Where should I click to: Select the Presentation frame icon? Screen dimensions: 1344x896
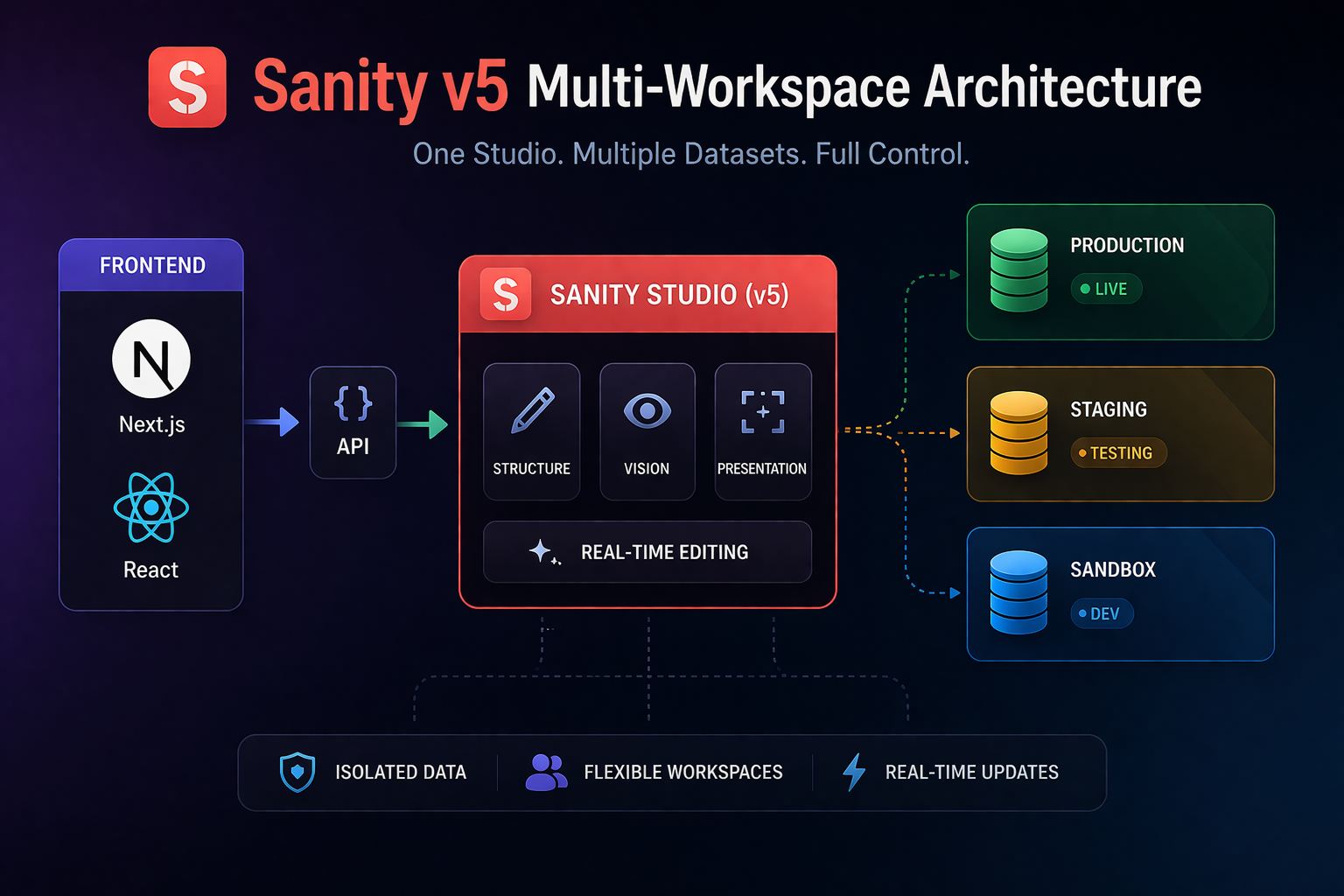(763, 412)
